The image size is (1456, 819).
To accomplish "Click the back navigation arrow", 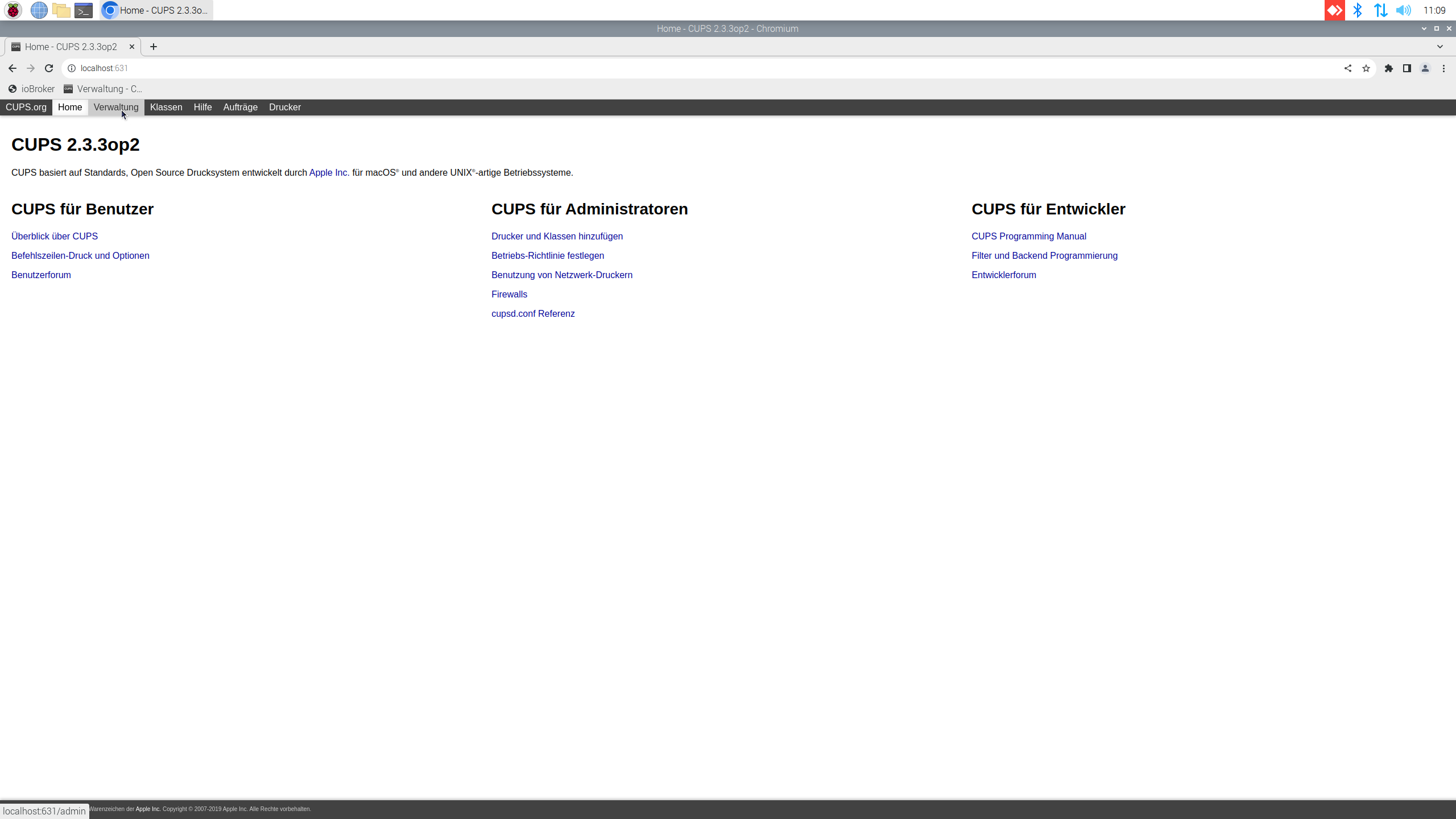I will pos(13,68).
